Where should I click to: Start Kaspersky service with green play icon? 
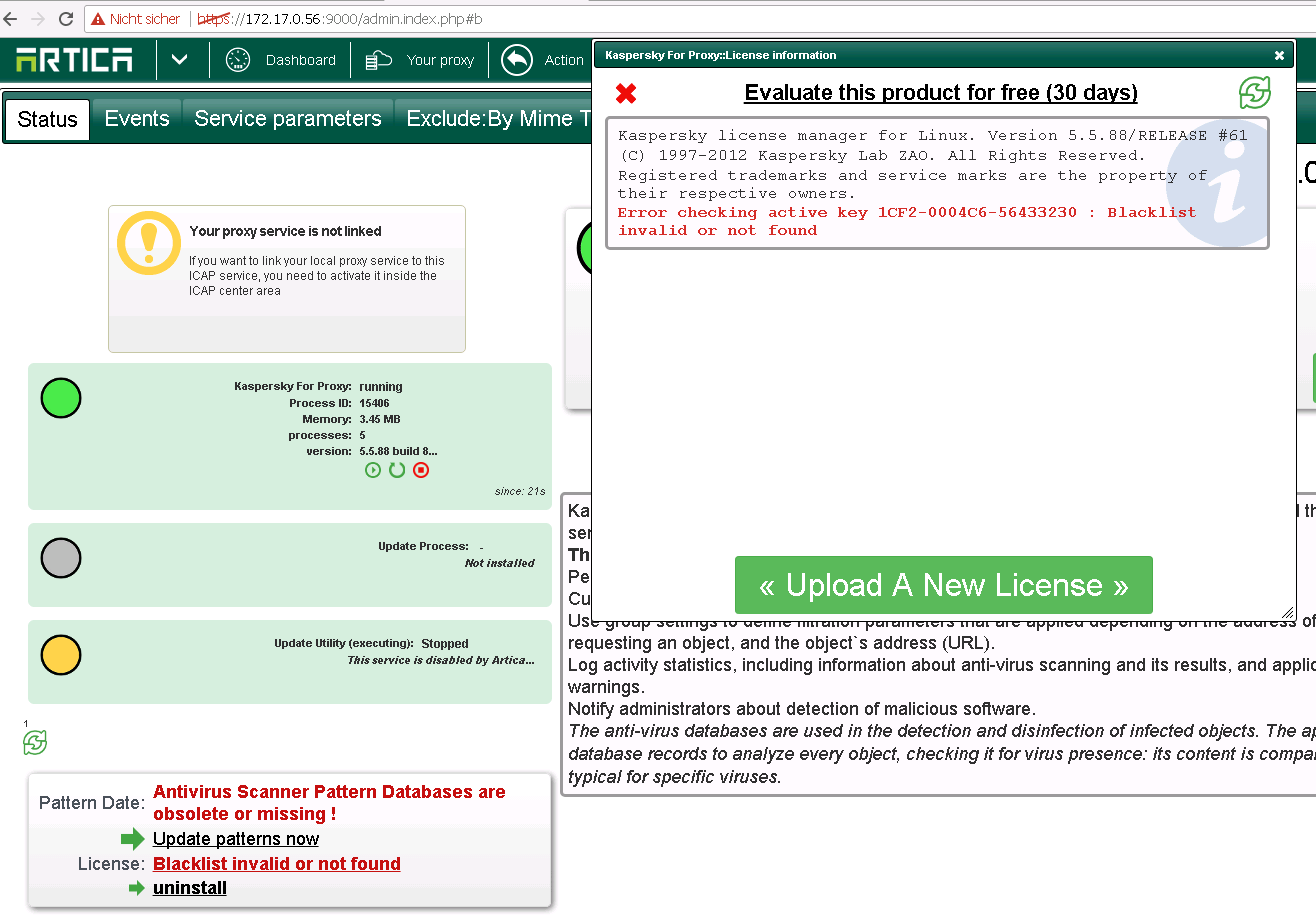(373, 470)
